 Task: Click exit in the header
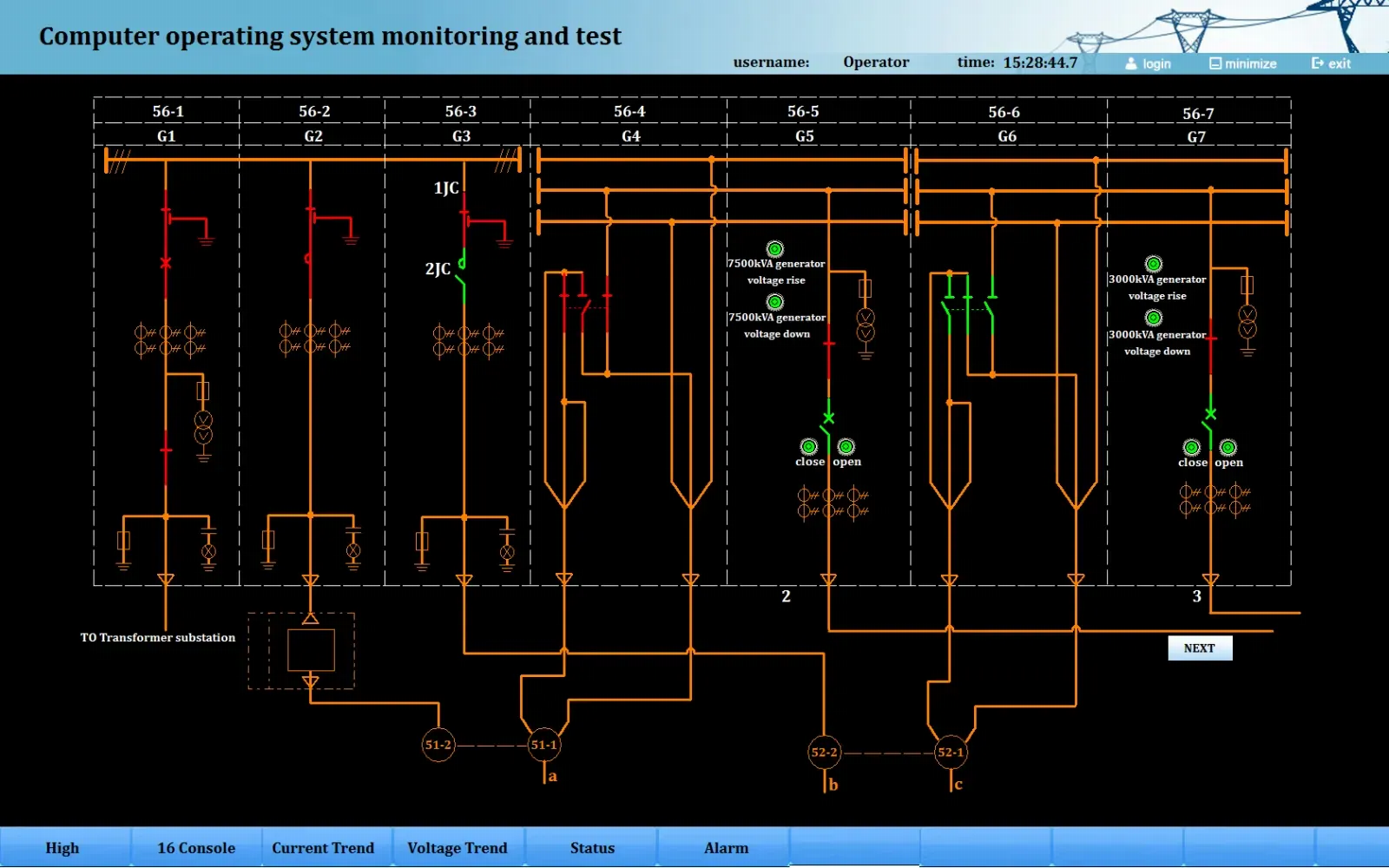(1331, 63)
